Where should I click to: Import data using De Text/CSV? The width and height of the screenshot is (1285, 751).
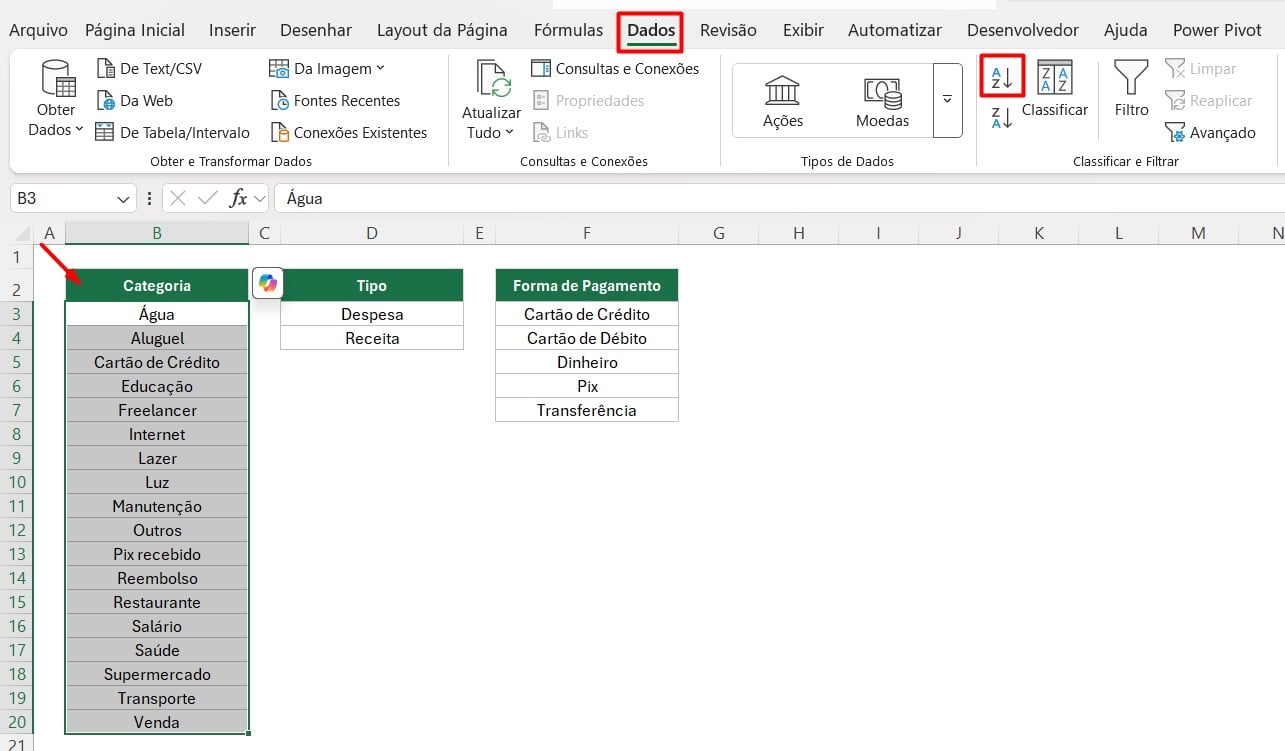coord(149,69)
